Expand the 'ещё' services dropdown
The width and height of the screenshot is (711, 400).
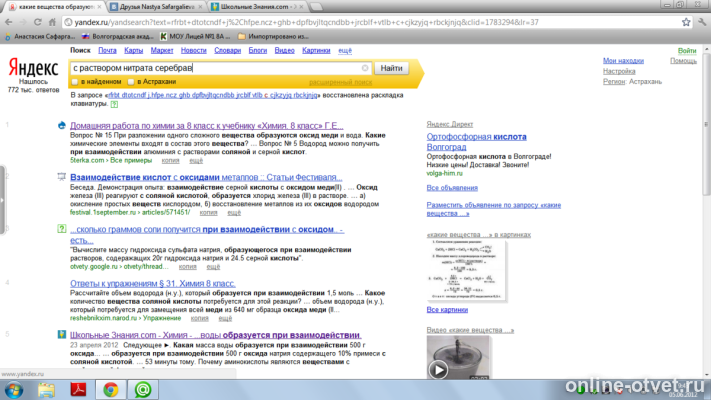(x=345, y=51)
